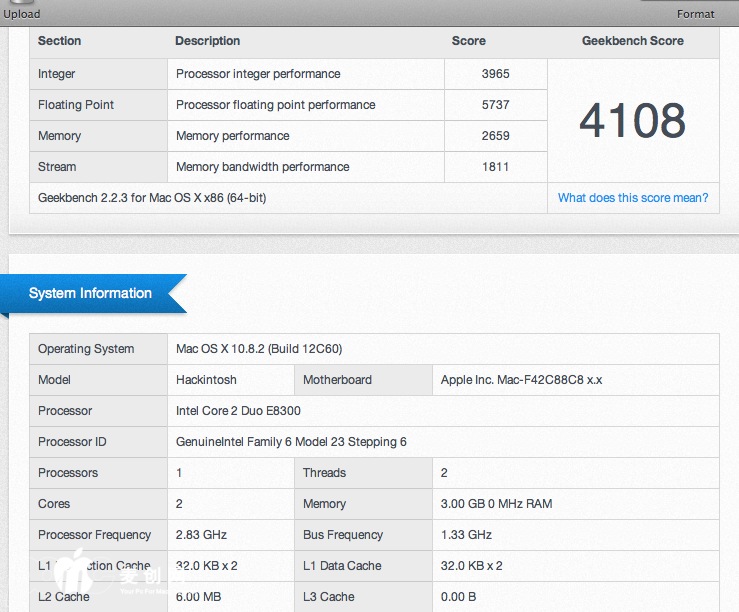Click the Upload toolbar button
Screen dimensions: 739x612
point(21,12)
